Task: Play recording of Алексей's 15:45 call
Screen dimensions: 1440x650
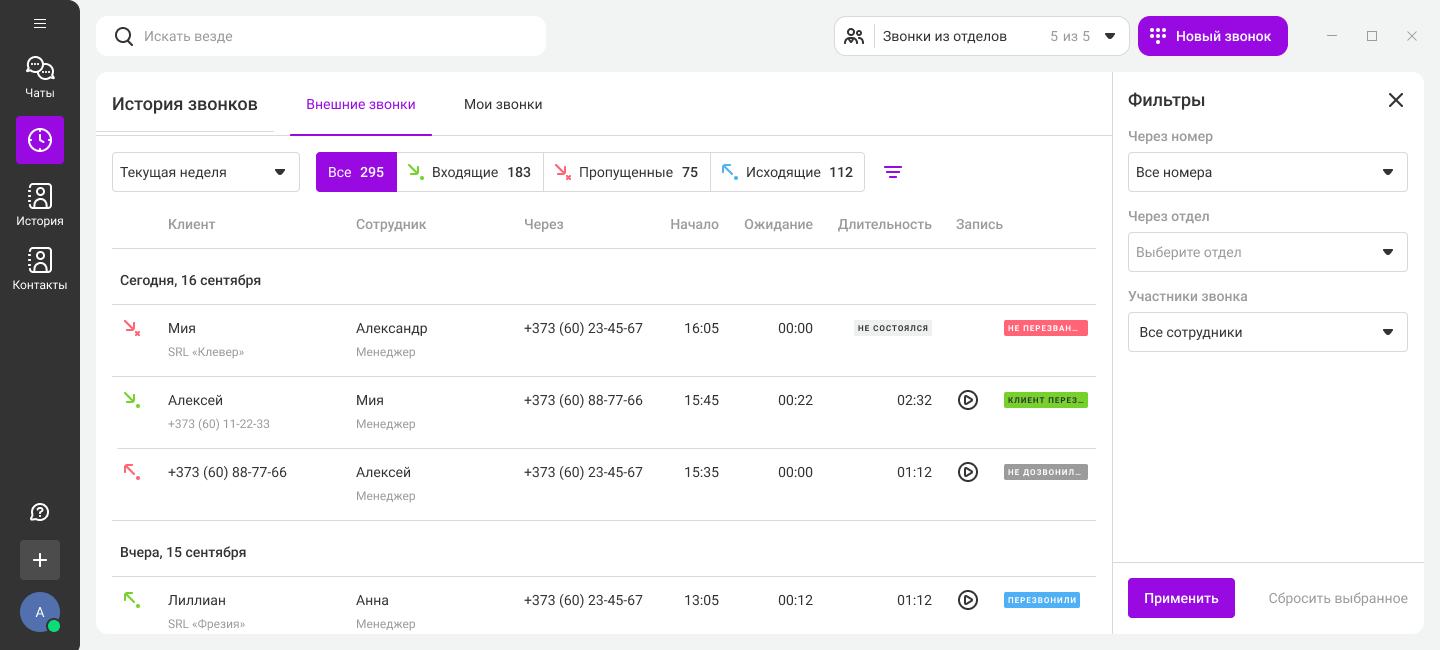Action: [967, 400]
